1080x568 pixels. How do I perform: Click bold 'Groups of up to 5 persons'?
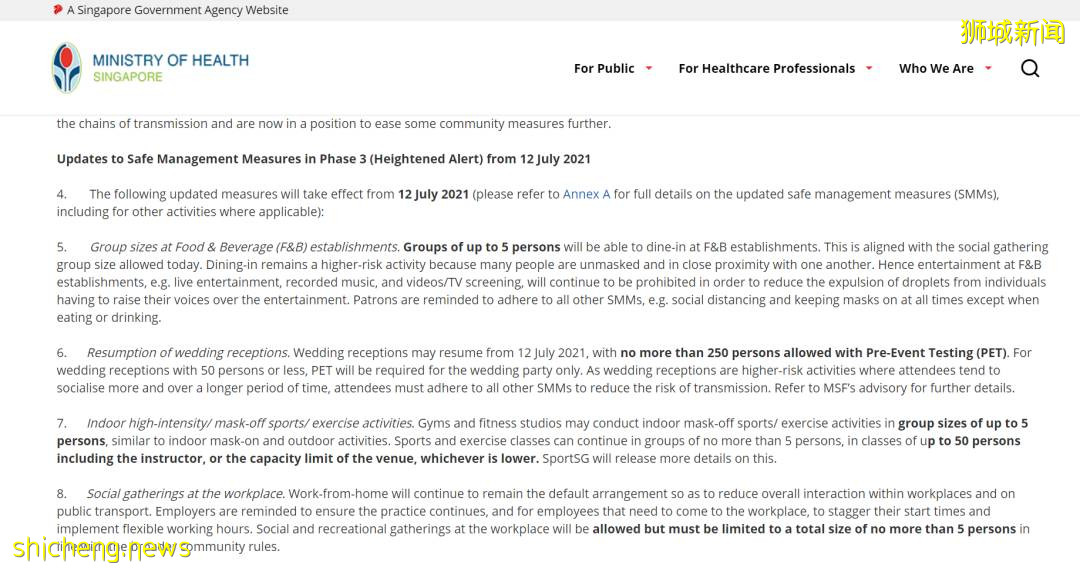(481, 247)
